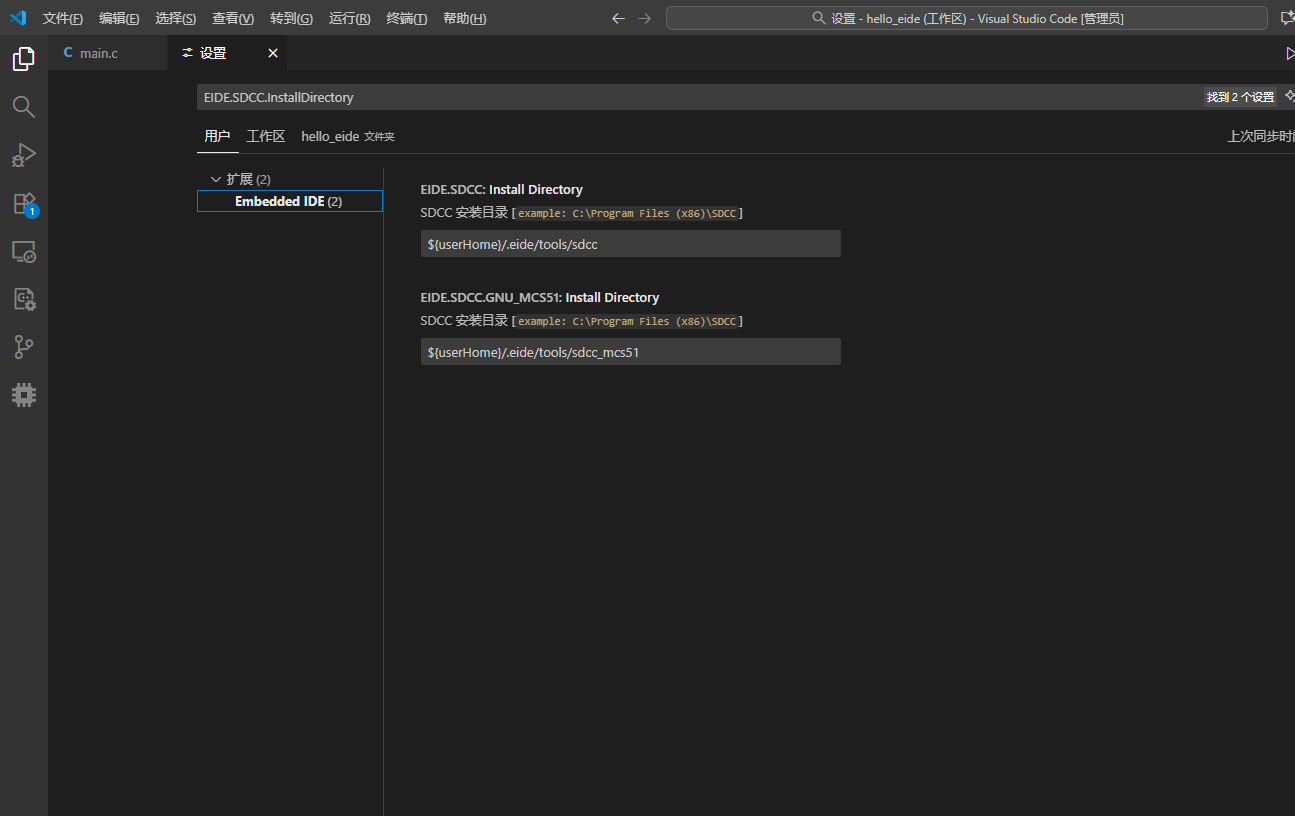Open the 转到(G) menu
This screenshot has height=816, width=1295.
(291, 19)
